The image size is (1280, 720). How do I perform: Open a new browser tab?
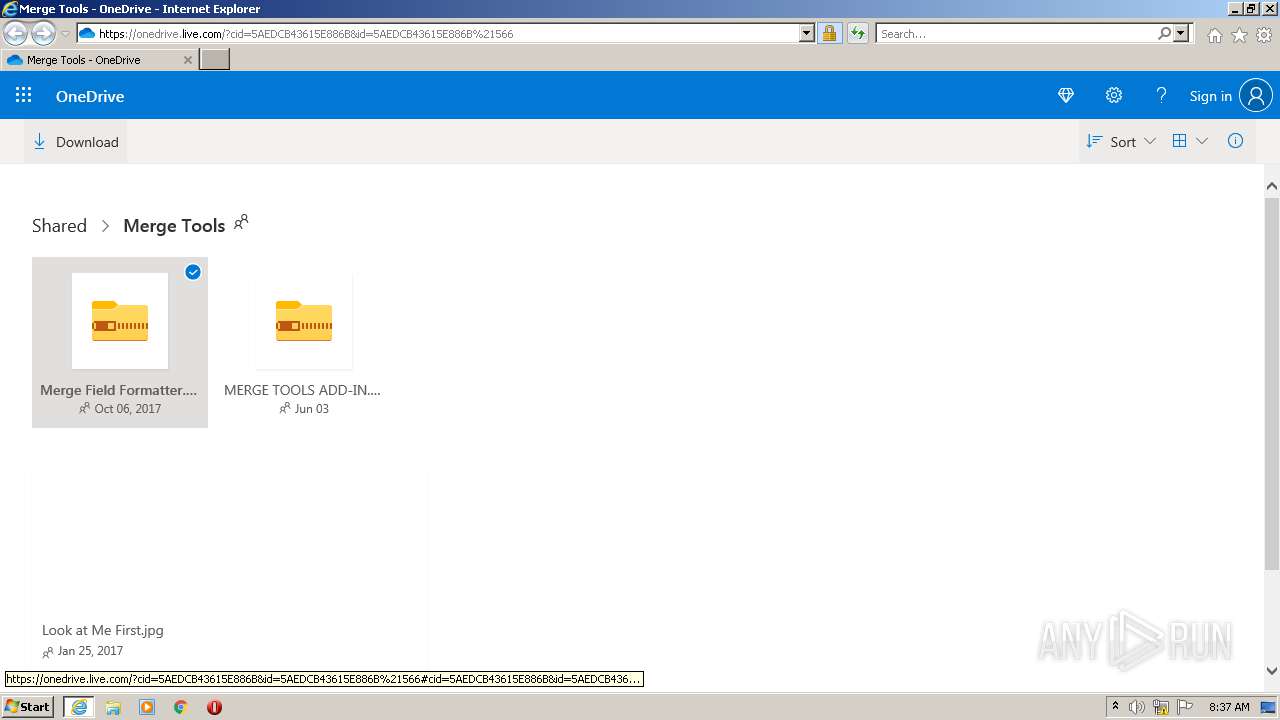coord(215,59)
